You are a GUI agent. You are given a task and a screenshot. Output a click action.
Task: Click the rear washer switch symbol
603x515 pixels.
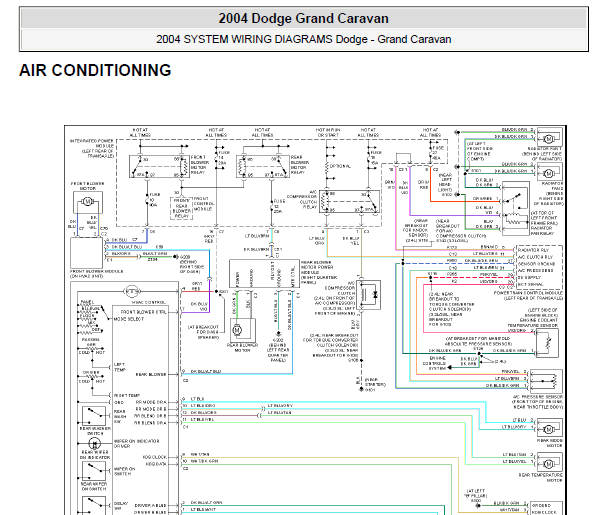(94, 415)
